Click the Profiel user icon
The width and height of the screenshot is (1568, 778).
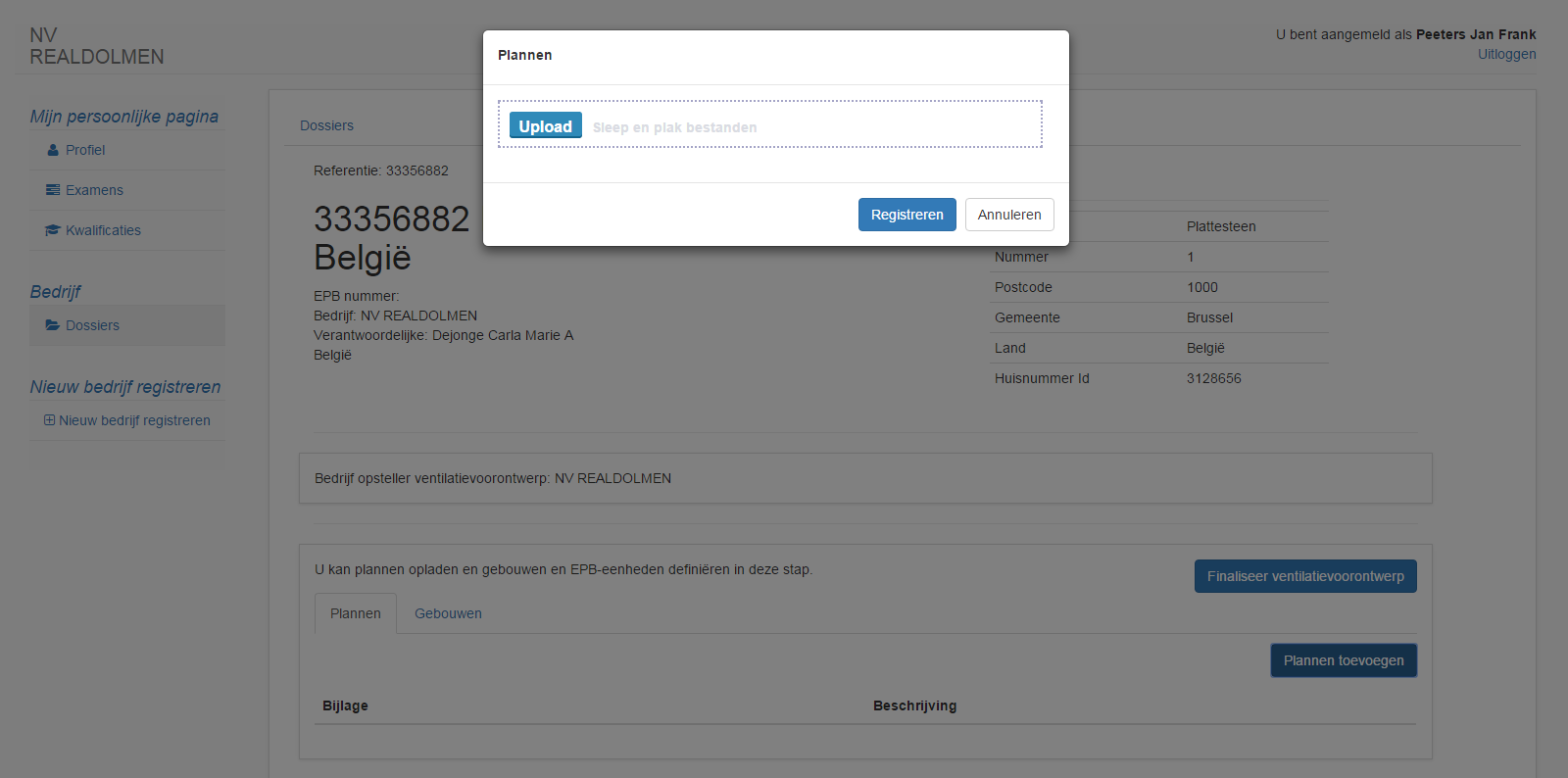click(x=53, y=150)
